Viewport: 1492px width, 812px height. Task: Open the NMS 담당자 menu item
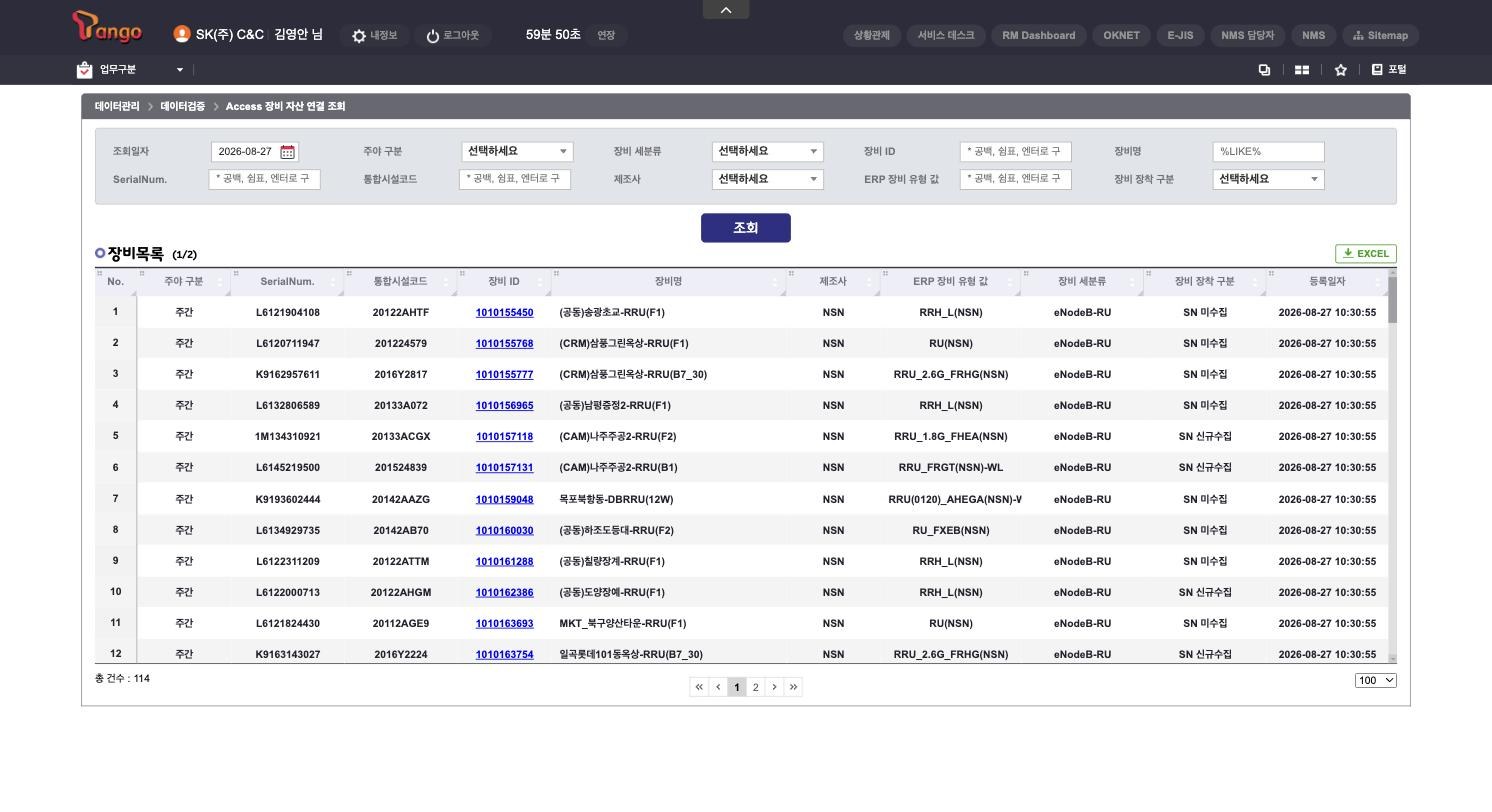coord(1248,35)
